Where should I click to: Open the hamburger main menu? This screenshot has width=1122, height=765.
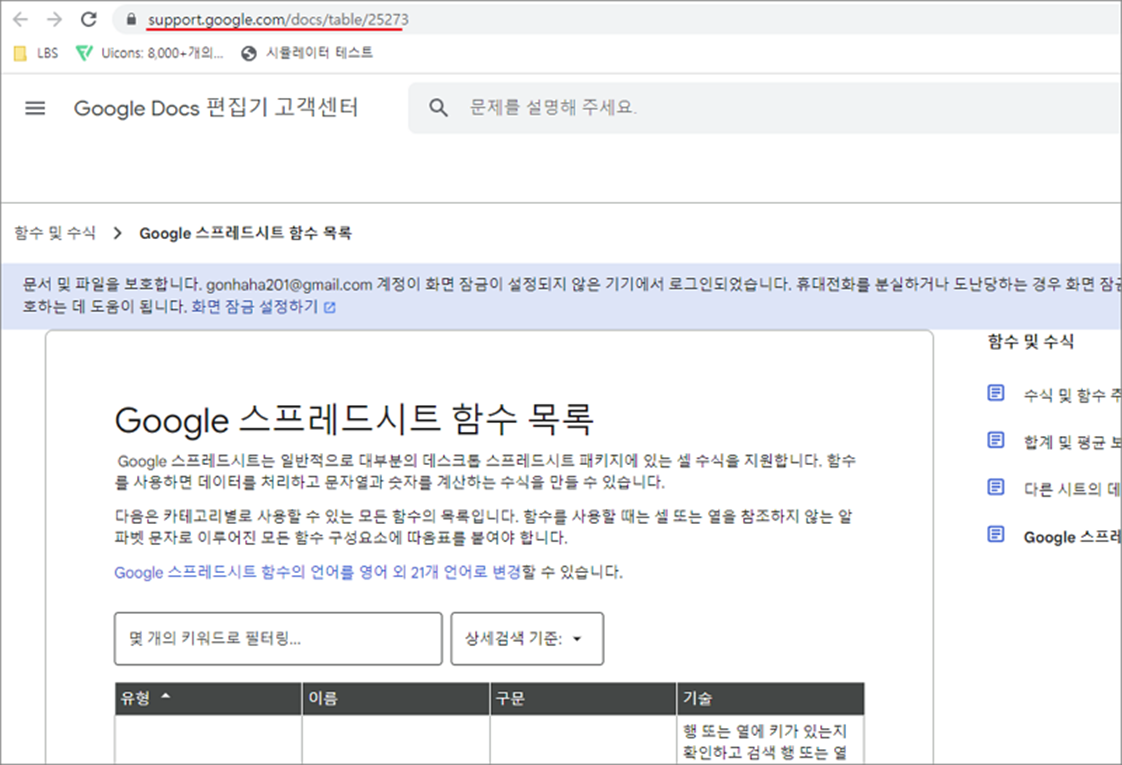[35, 108]
